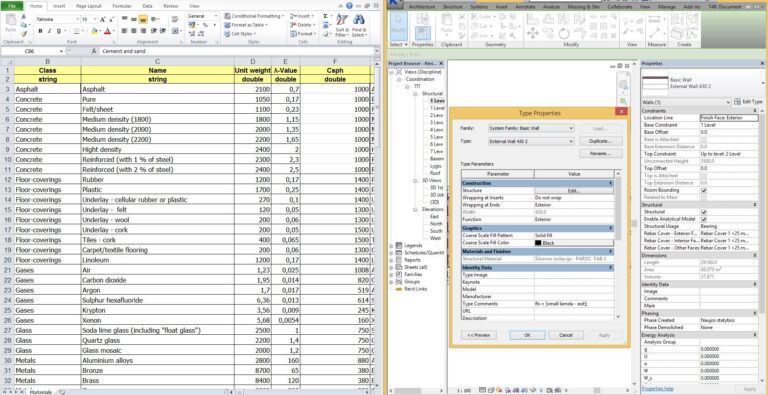Click the Excel Help question mark icon
Viewport: 768px width, 395px height.
(349, 5)
